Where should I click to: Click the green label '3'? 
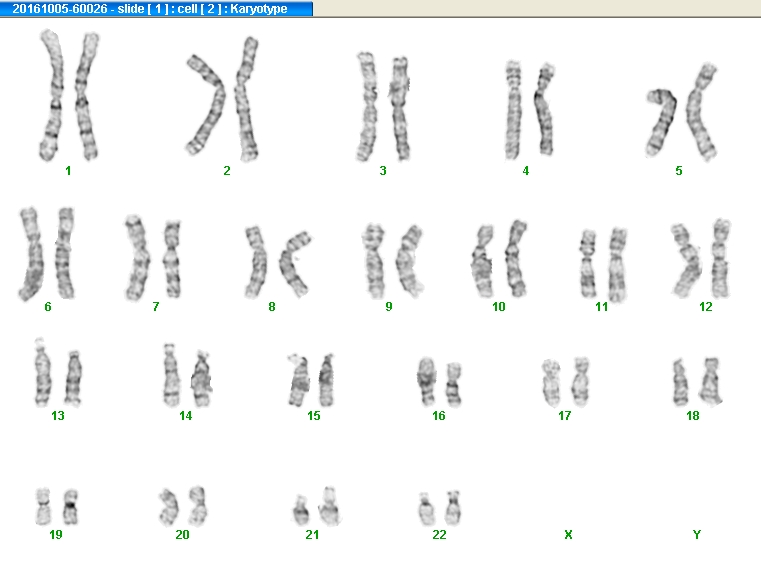pos(383,171)
